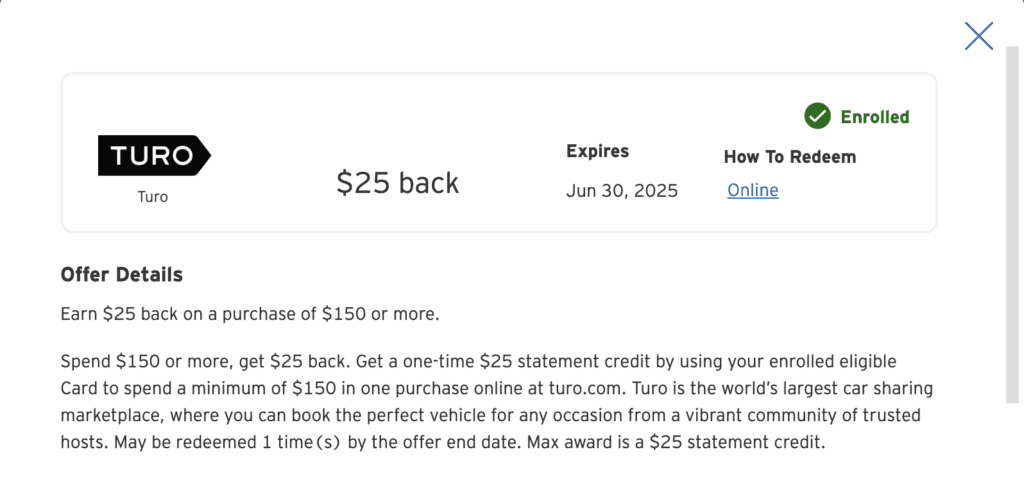This screenshot has height=477, width=1024.
Task: Select the "How To Redeem" label
Action: (x=789, y=157)
